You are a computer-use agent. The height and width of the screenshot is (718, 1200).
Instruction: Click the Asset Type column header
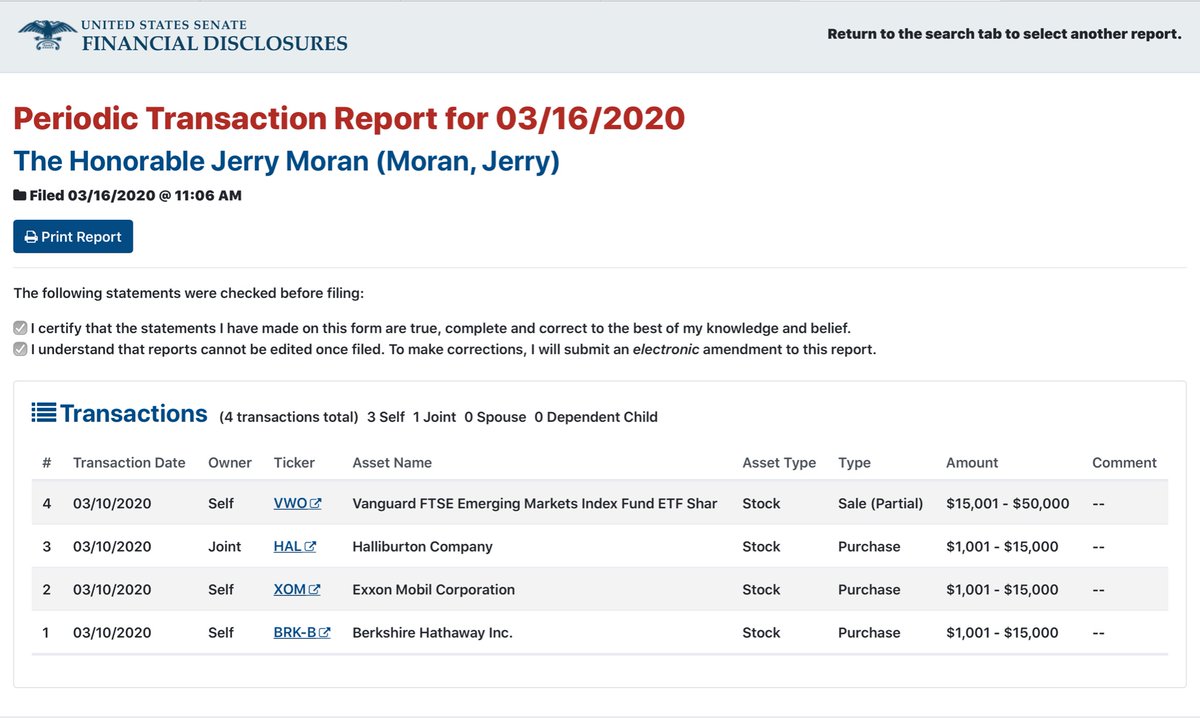point(779,463)
